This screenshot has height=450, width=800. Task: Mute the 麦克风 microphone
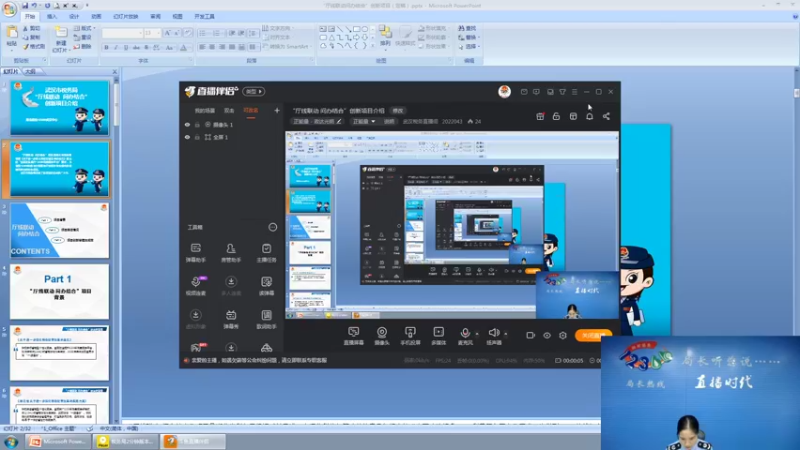coord(465,336)
